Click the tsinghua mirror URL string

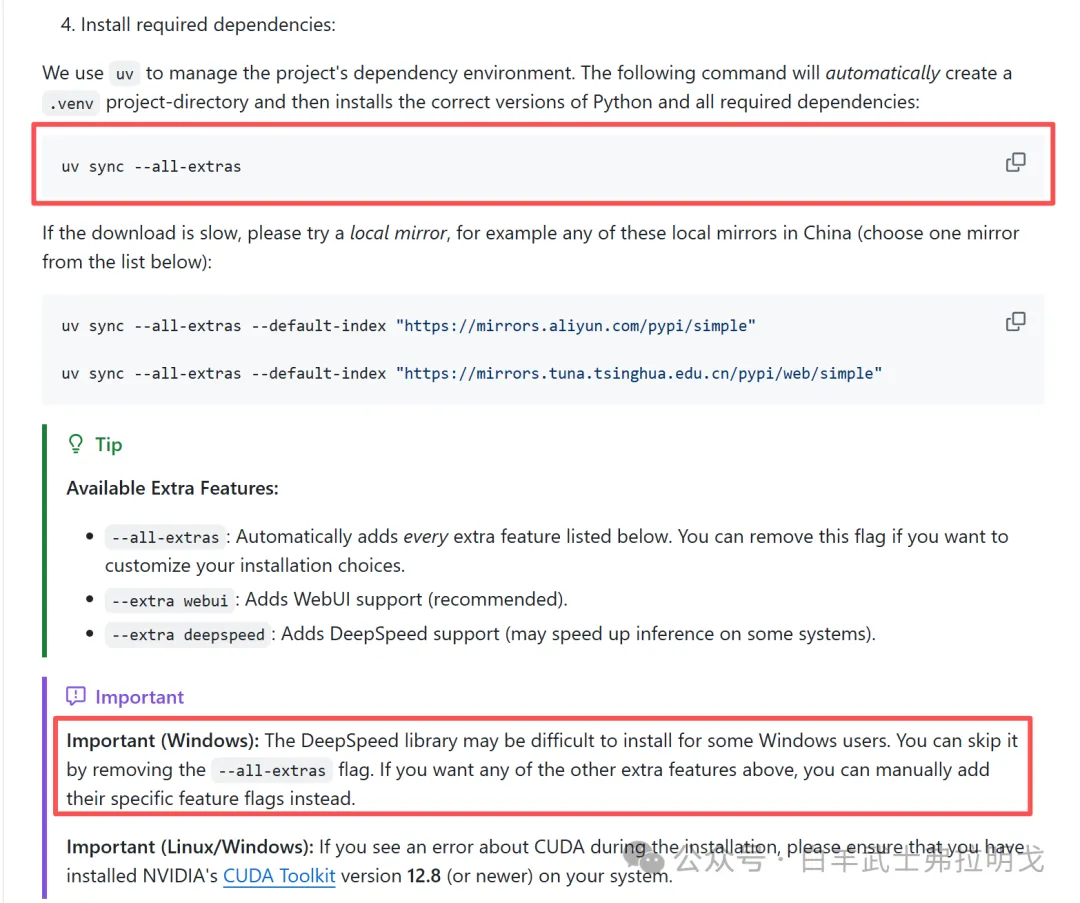tap(639, 373)
